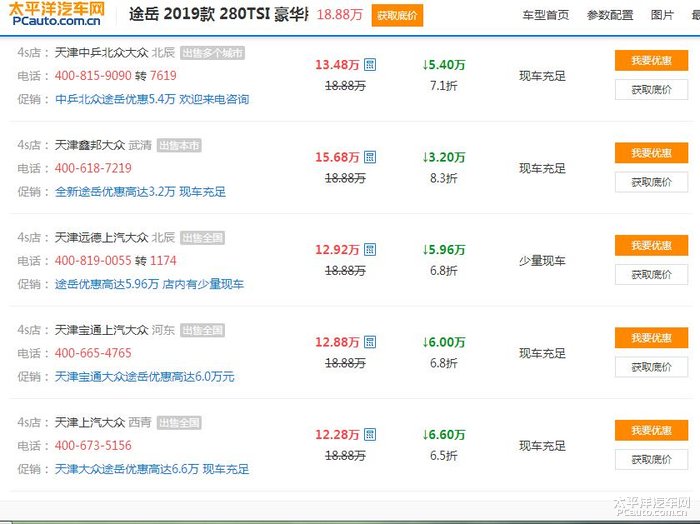
Task: Click discount amount ↓6.00万
Action: [x=444, y=342]
